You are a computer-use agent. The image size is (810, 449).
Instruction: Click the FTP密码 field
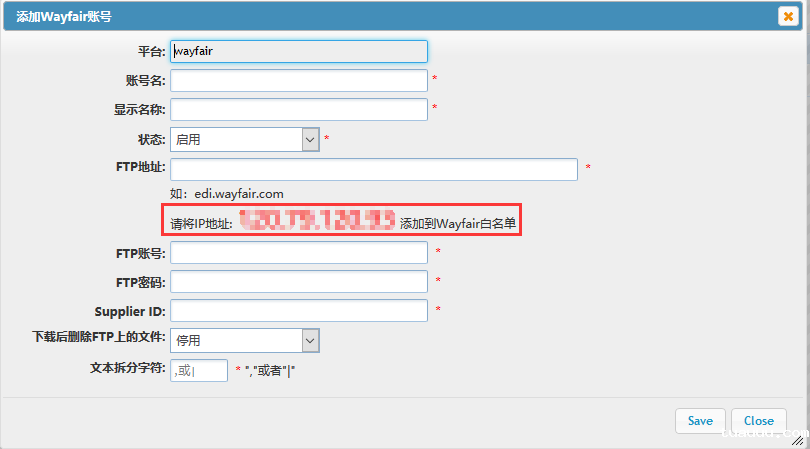tap(299, 282)
